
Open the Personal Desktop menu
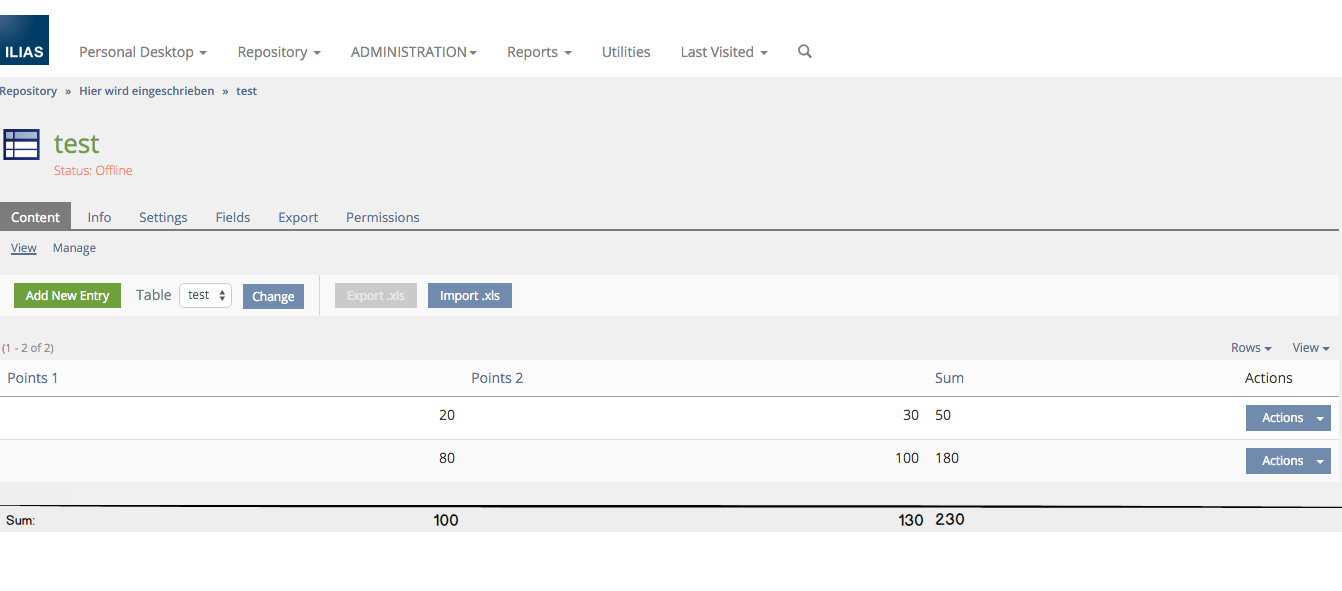pos(142,52)
